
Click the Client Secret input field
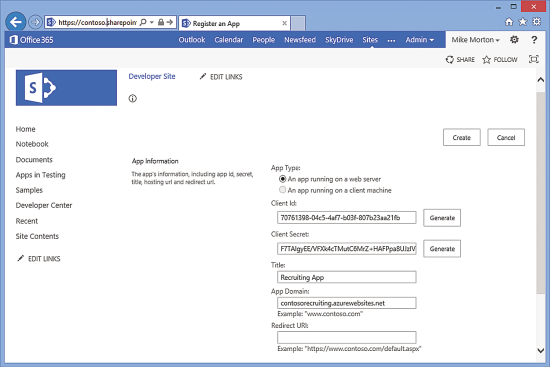[347, 248]
